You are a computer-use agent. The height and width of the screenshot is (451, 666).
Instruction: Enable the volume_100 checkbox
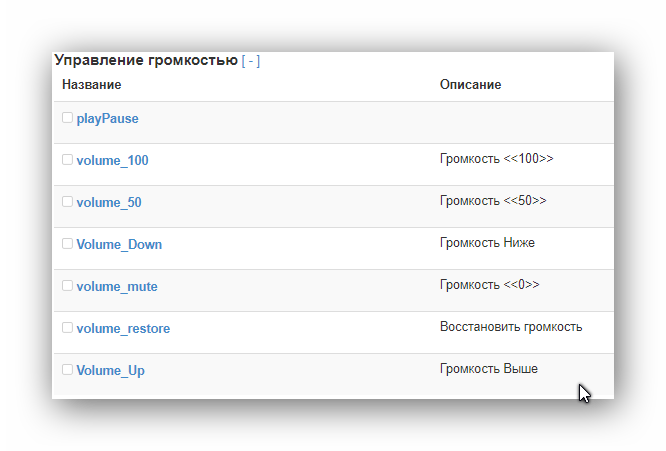tap(68, 160)
